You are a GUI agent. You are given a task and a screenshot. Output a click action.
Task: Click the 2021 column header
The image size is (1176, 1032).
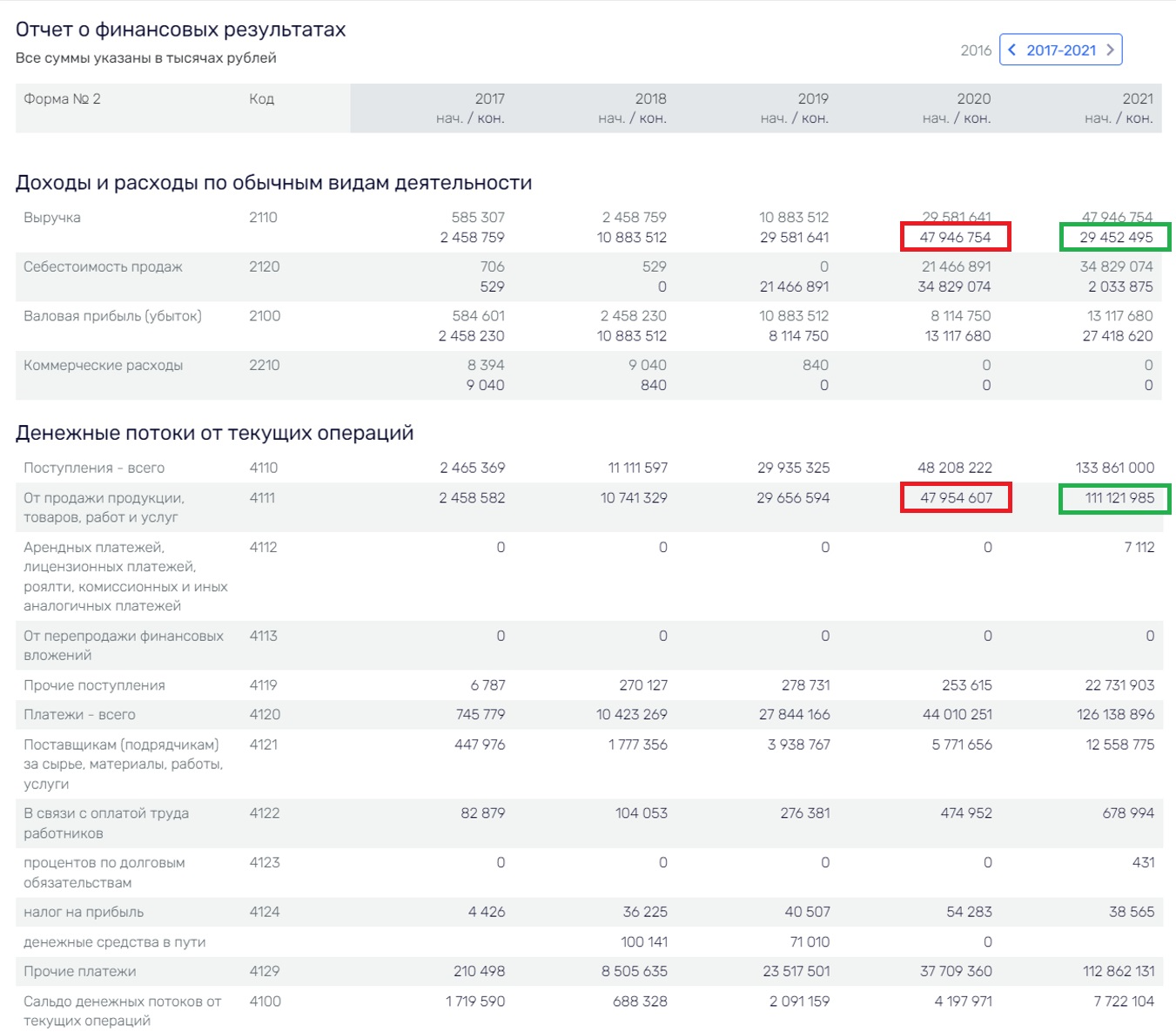pyautogui.click(x=1137, y=99)
